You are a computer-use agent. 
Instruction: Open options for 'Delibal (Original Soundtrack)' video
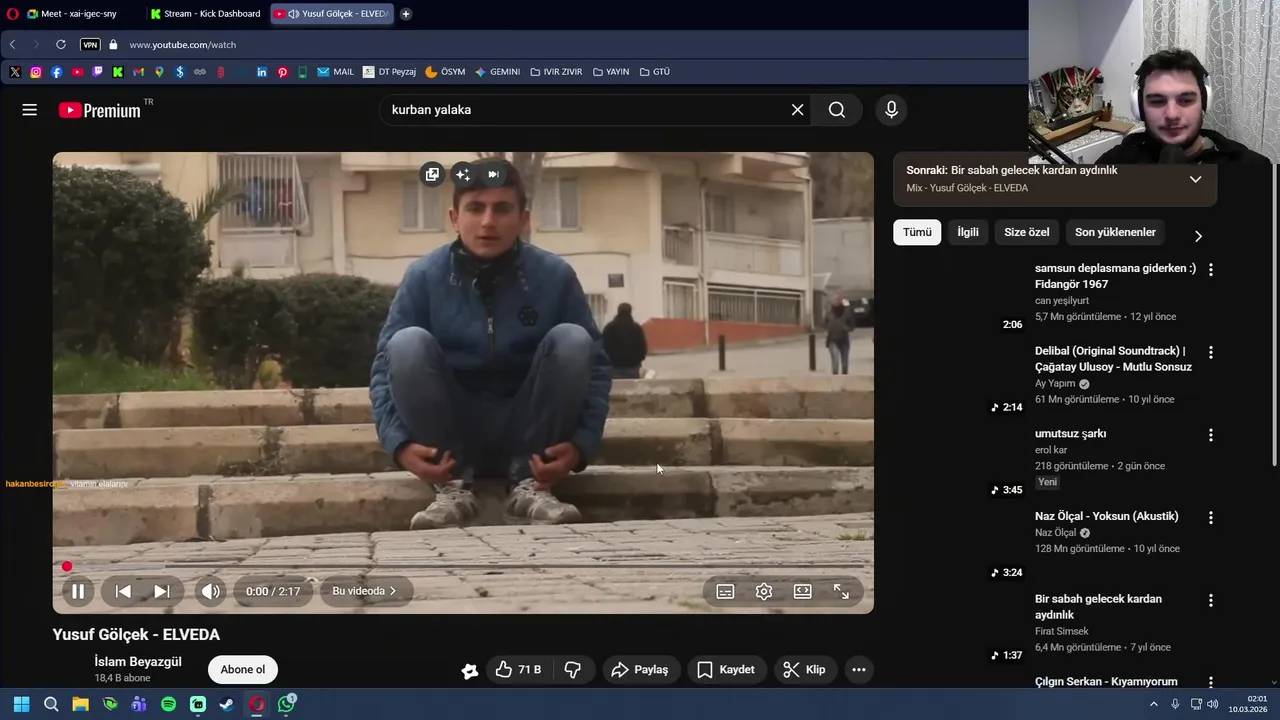click(x=1210, y=353)
